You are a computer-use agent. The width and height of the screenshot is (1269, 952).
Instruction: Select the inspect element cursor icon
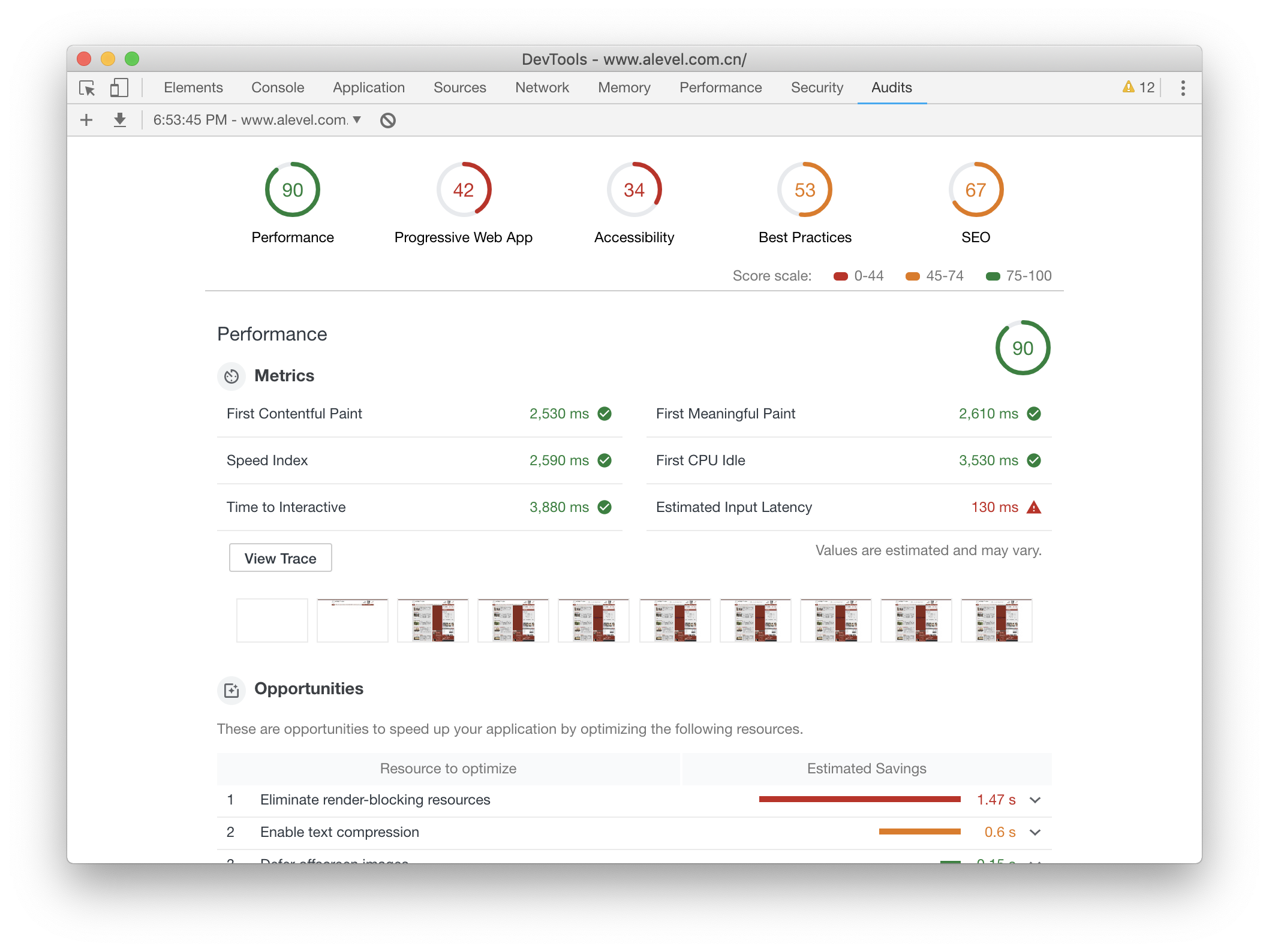click(x=87, y=88)
